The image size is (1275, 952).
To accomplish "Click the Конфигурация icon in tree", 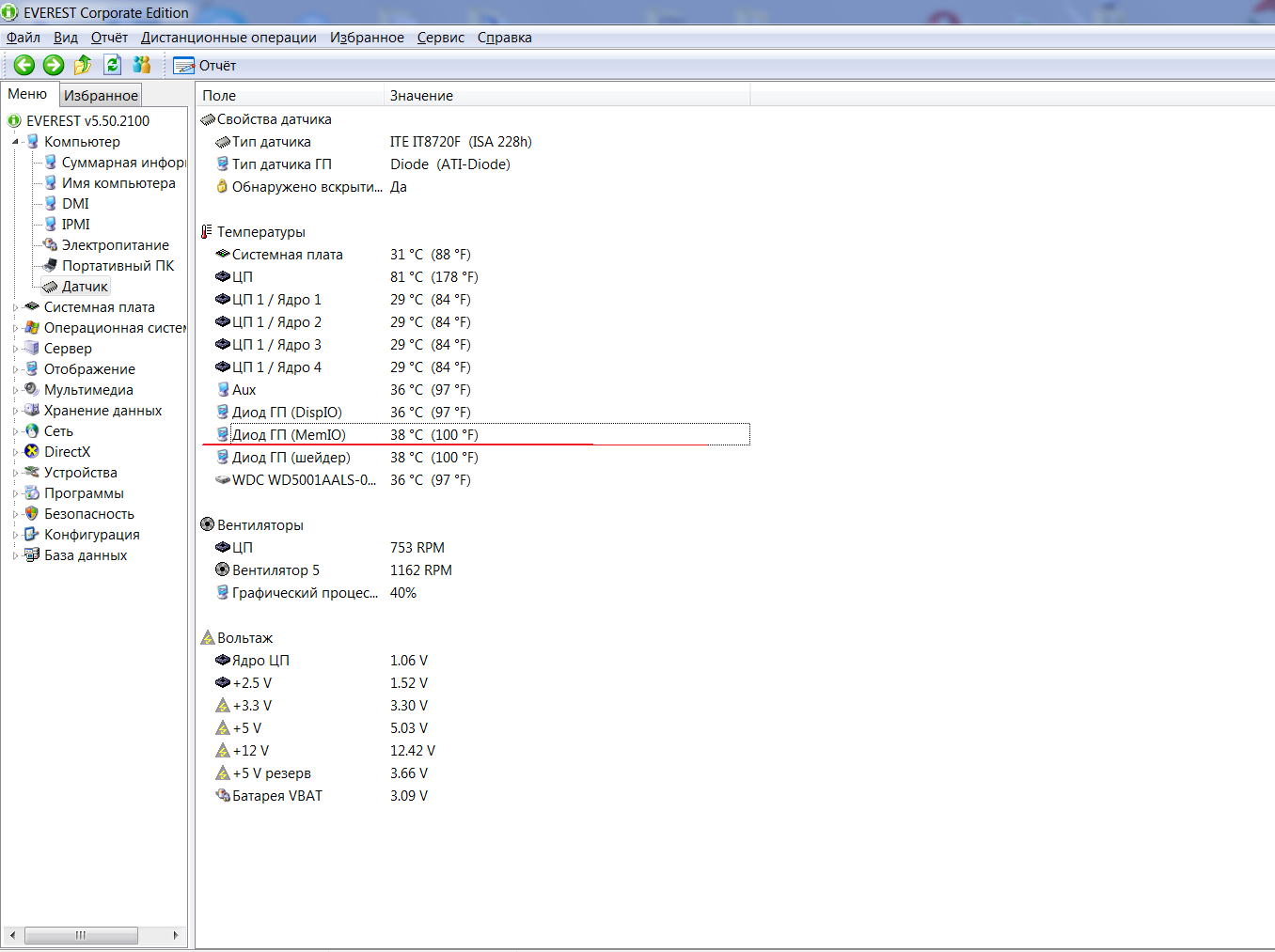I will tap(32, 535).
